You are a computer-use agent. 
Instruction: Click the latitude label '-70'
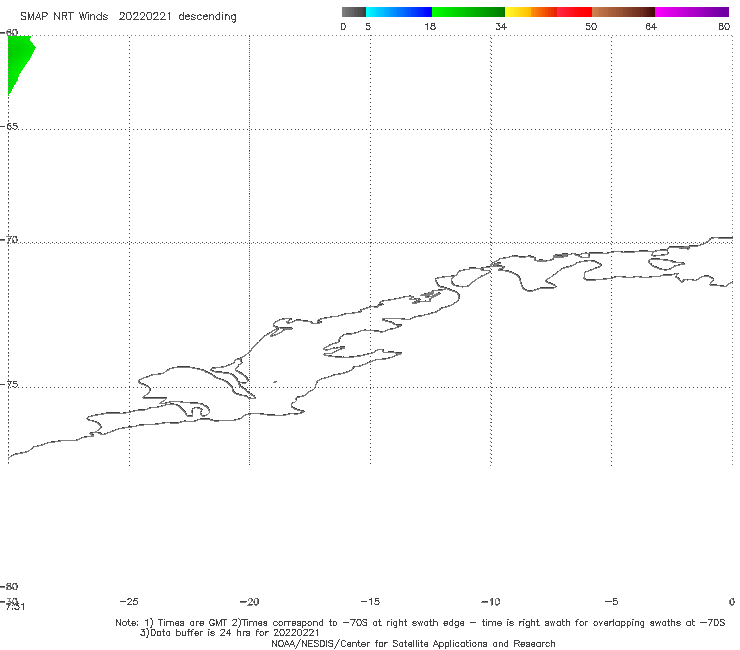pyautogui.click(x=9, y=240)
